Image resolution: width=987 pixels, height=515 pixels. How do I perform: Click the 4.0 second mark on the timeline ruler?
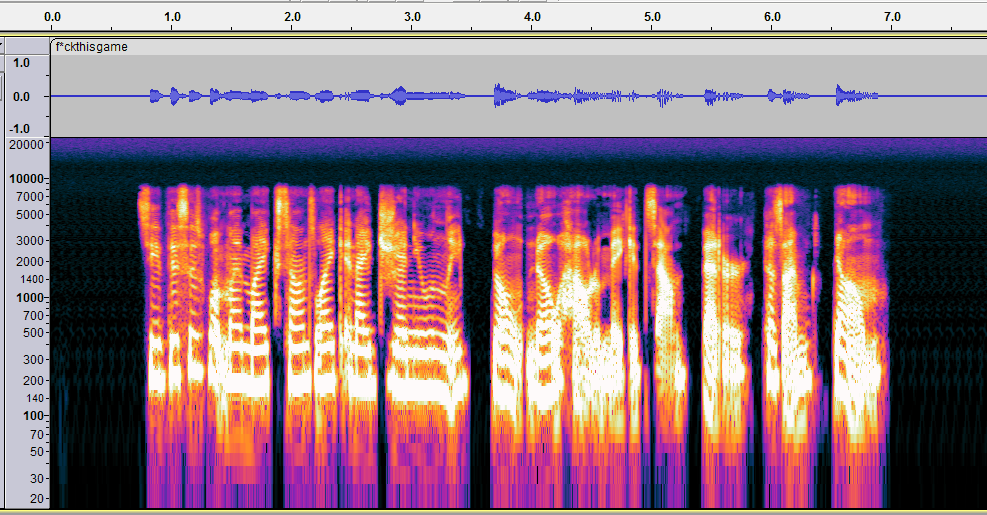click(x=533, y=17)
